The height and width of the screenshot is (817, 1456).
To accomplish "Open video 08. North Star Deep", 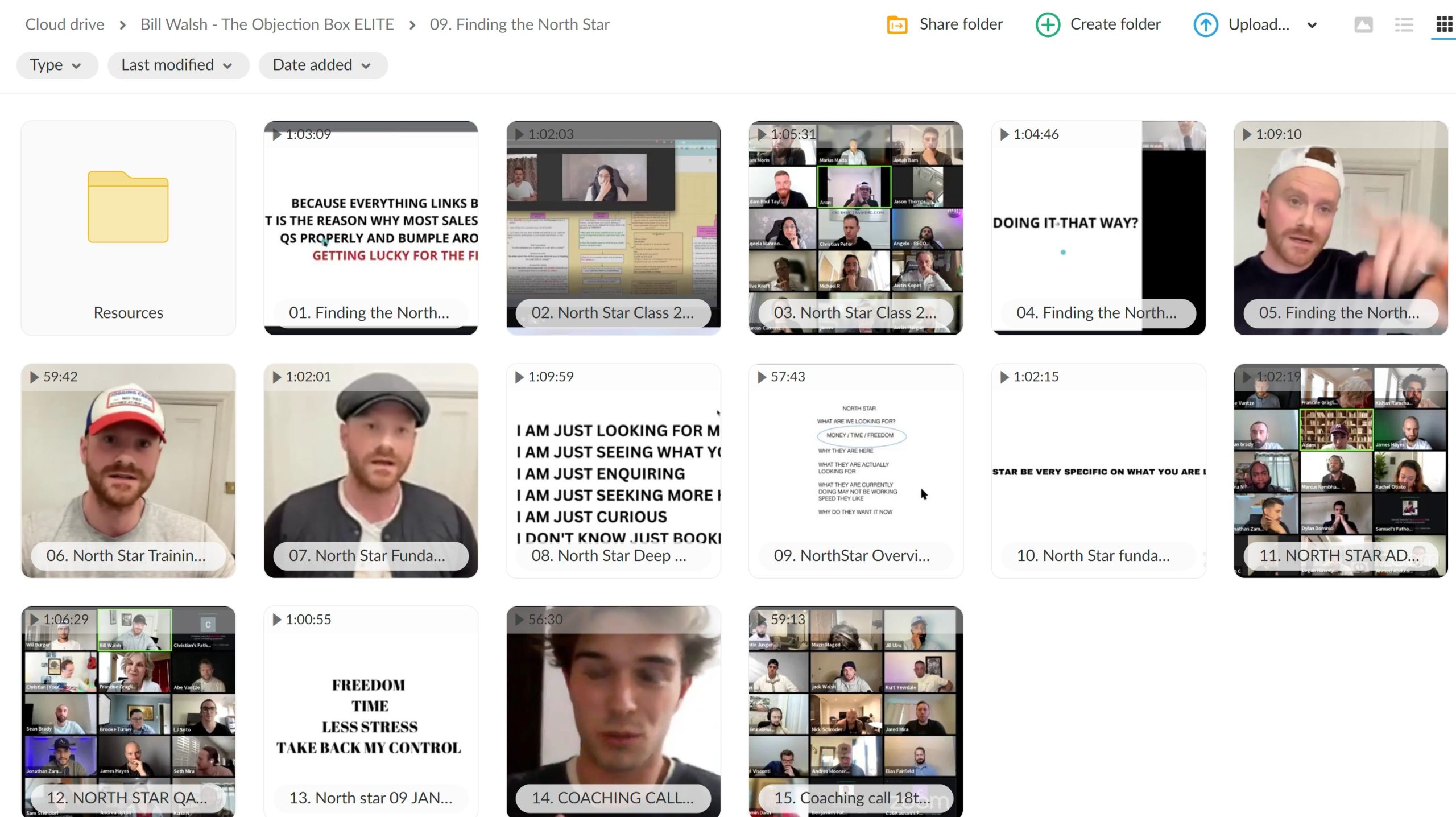I will (x=613, y=471).
